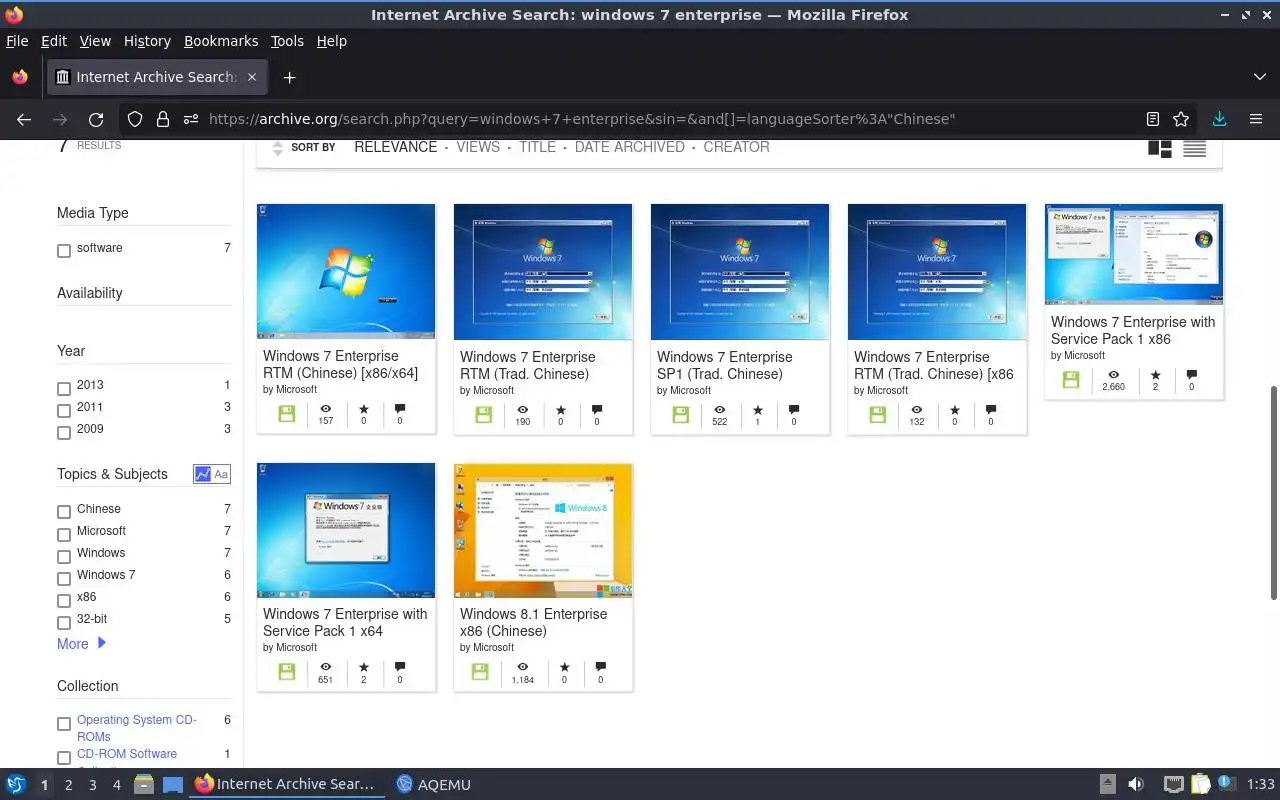This screenshot has height=800, width=1280.
Task: Click the taskbar volume speaker icon
Action: (1136, 785)
